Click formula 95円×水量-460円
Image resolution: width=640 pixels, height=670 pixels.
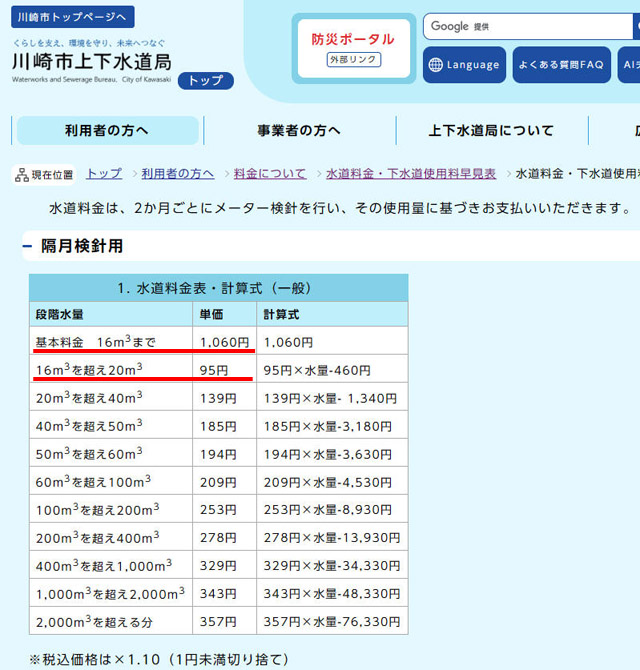[x=332, y=369]
